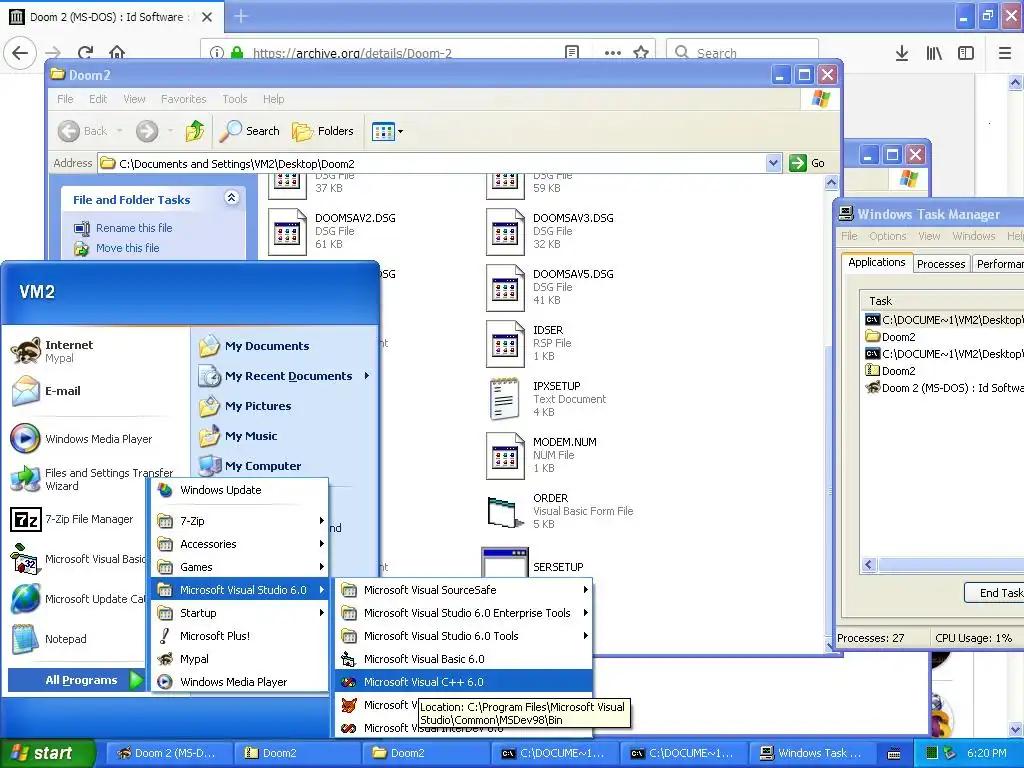Open Microsoft Visual C++ 6.0
This screenshot has width=1024, height=768.
463,682
